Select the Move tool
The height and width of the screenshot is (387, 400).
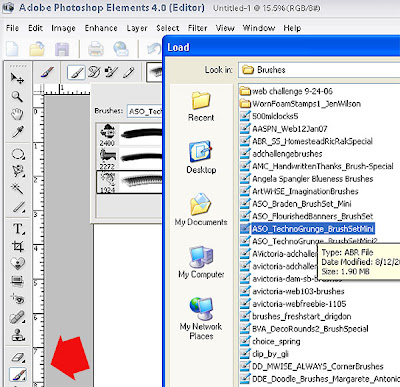pos(17,79)
